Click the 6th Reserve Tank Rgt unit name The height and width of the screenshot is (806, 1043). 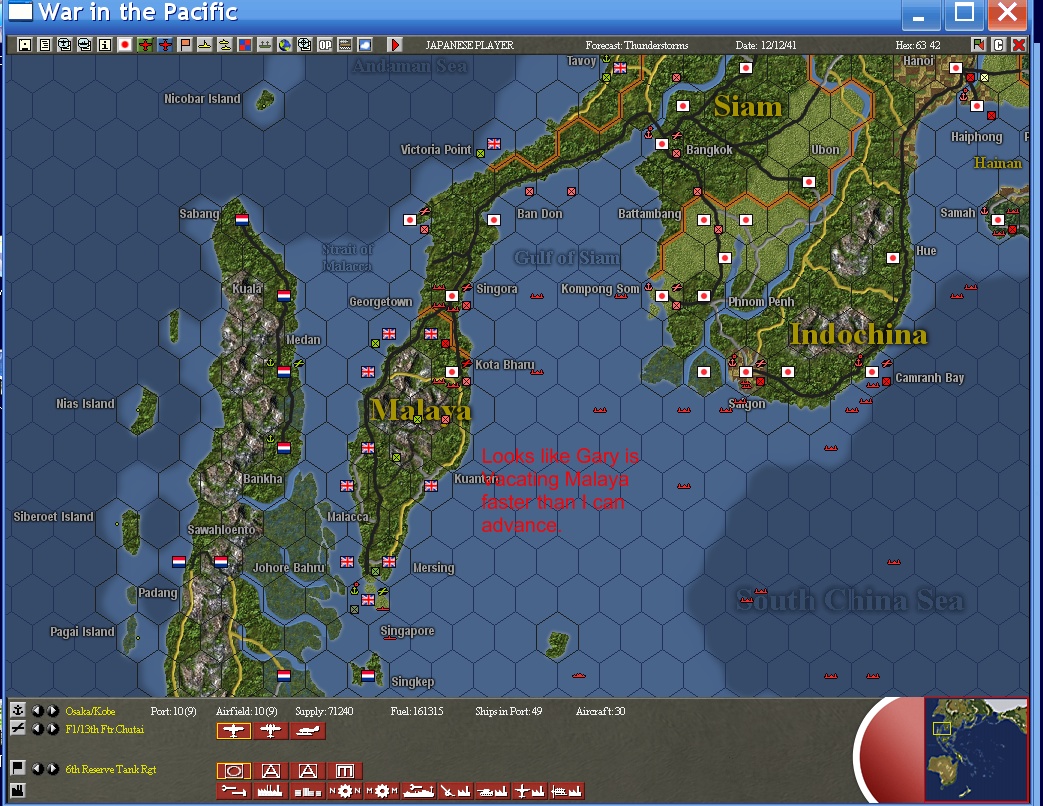(x=111, y=769)
